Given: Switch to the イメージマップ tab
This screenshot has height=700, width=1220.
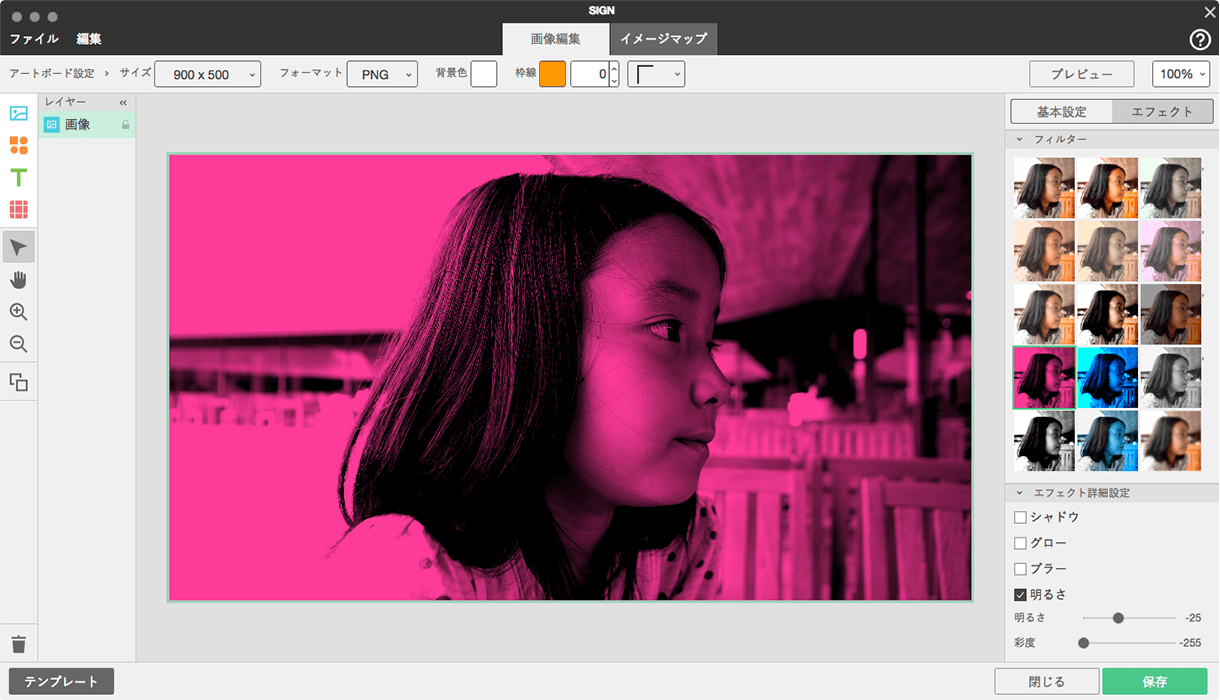Looking at the screenshot, I should 664,39.
